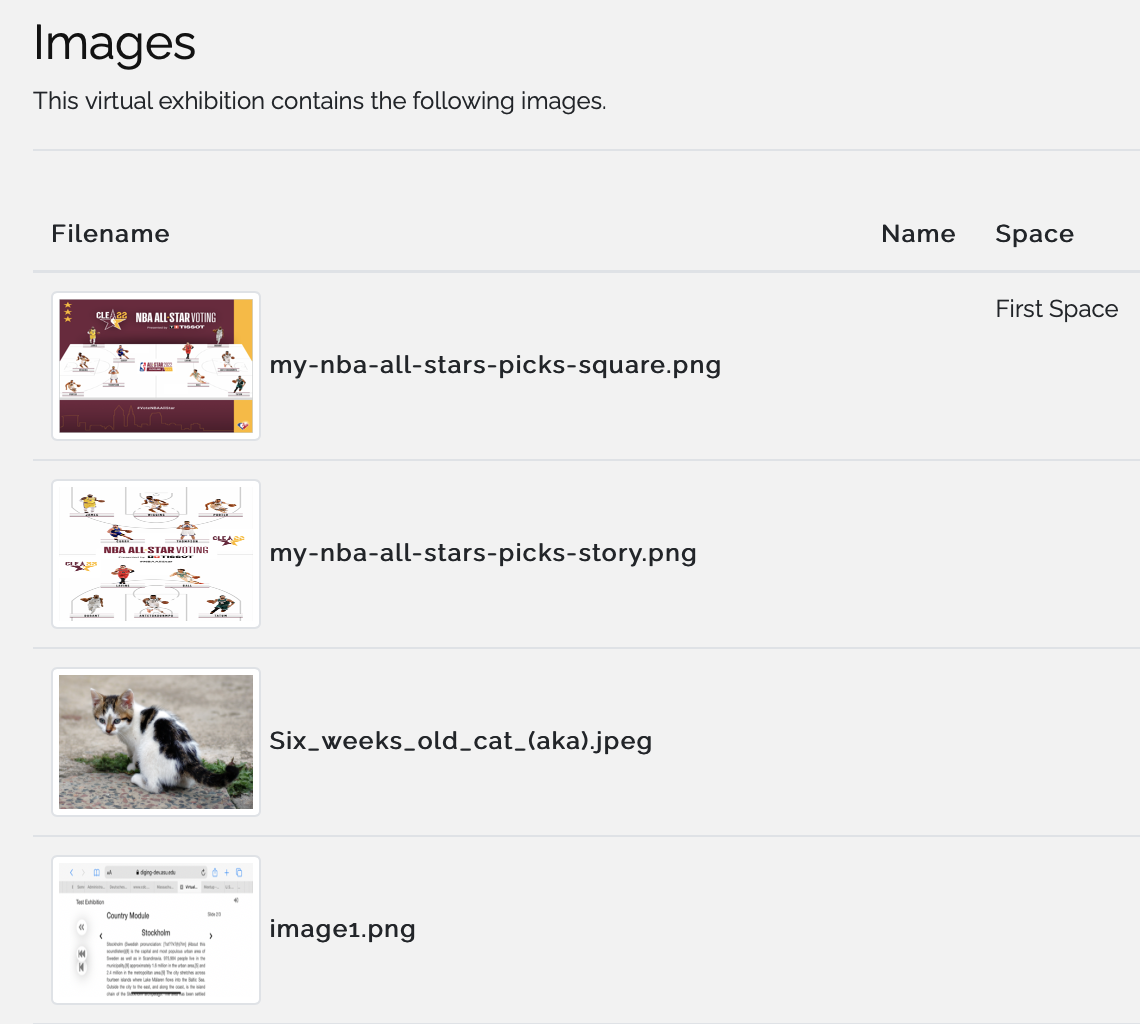
Task: Click the Images page heading
Action: pyautogui.click(x=115, y=43)
